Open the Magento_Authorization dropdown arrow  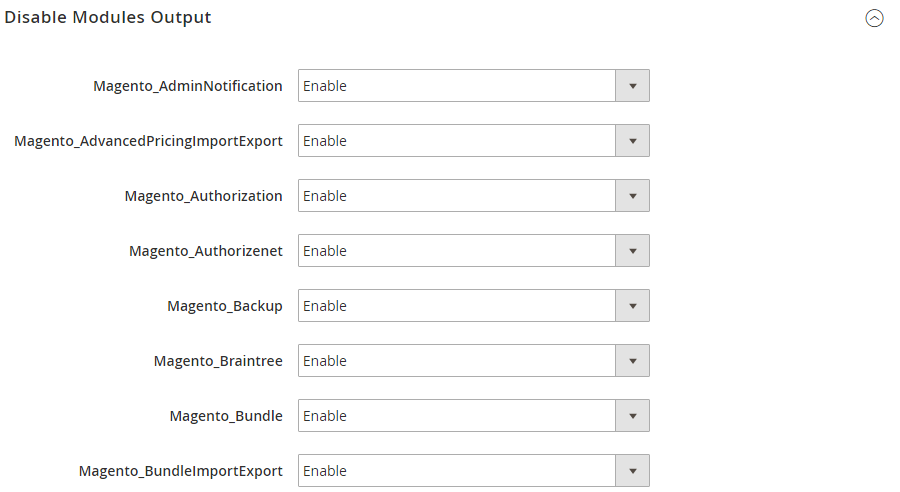click(633, 196)
